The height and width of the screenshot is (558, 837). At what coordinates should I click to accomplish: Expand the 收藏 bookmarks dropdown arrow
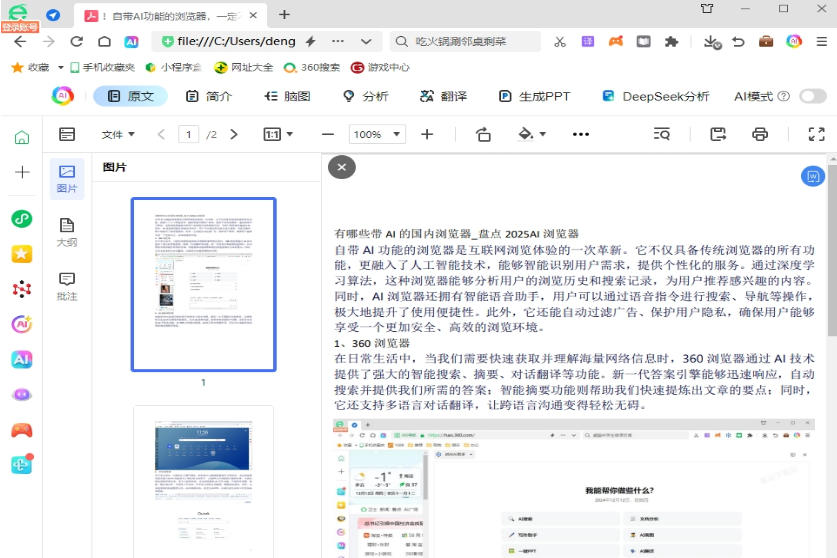point(60,67)
